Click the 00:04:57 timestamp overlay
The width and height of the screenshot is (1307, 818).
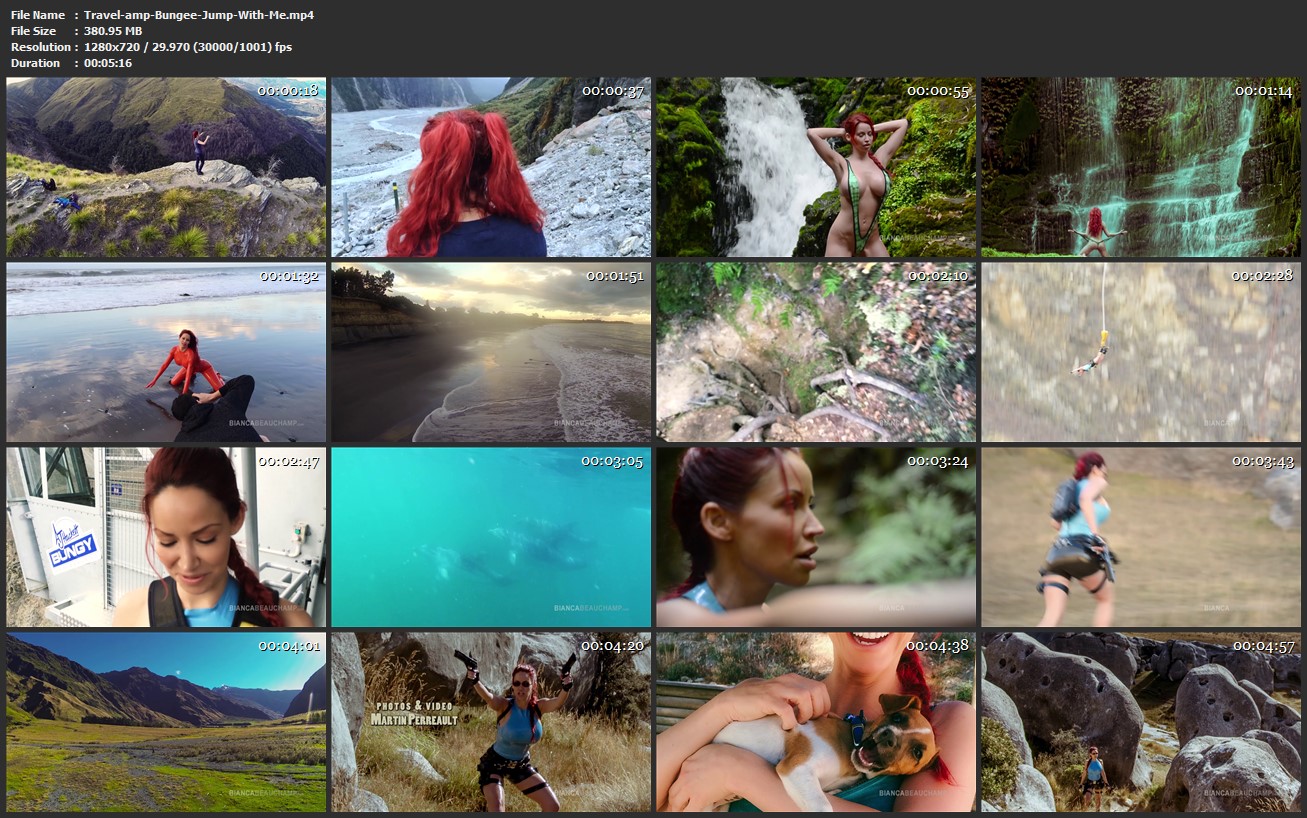(x=1263, y=646)
